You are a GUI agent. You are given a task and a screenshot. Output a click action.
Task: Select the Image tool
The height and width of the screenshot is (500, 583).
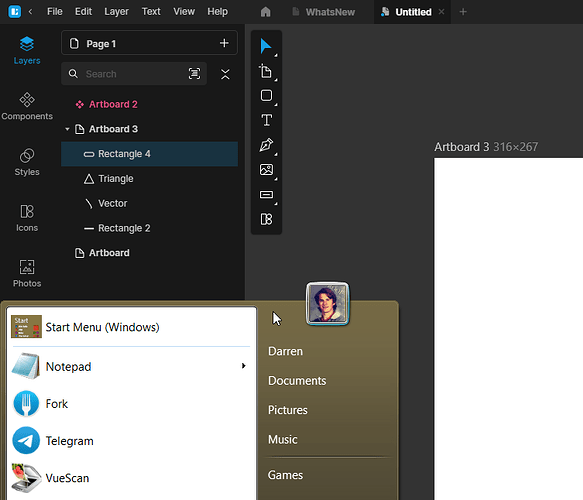click(x=266, y=170)
